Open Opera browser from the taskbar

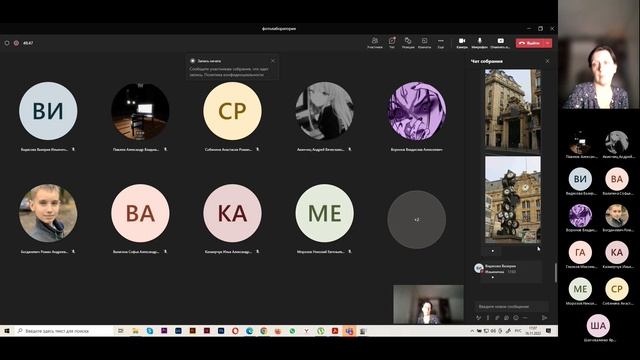[x=235, y=331]
